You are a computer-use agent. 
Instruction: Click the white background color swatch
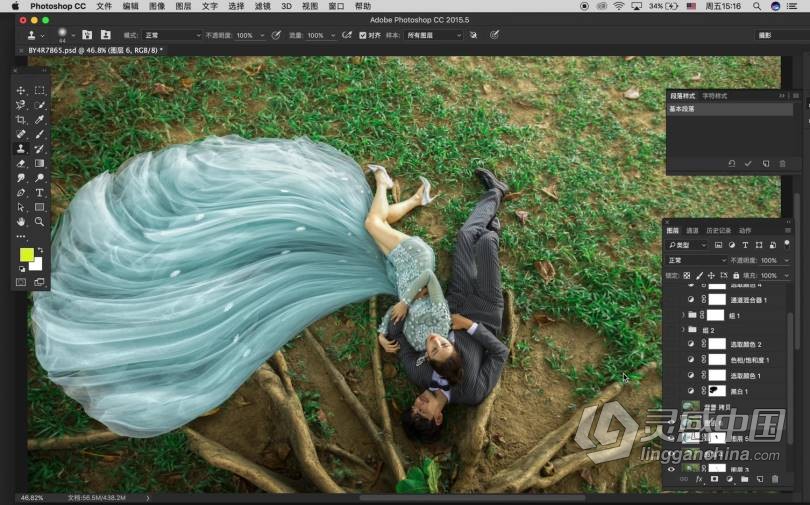click(x=37, y=265)
